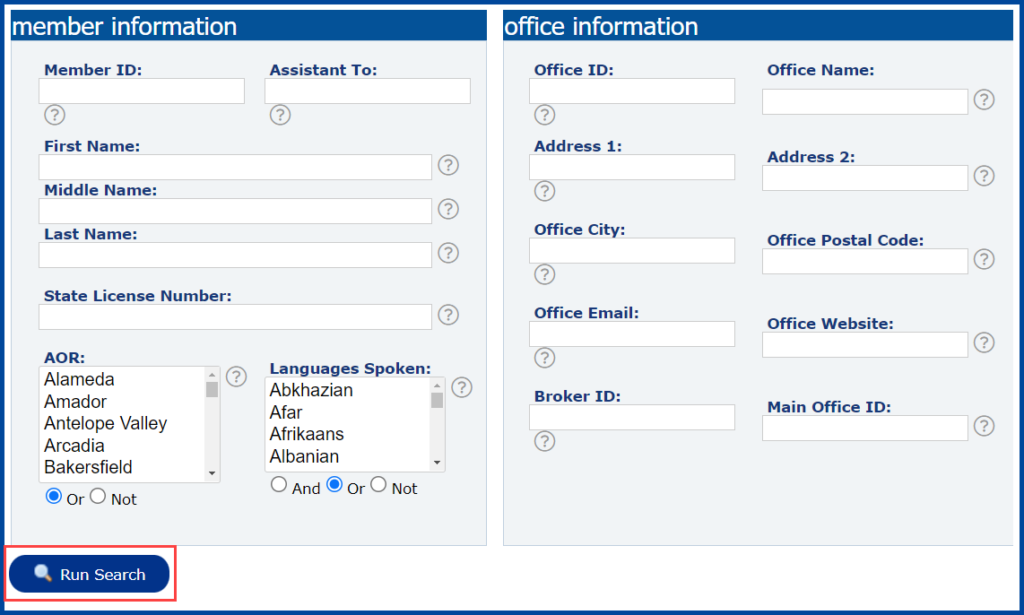The width and height of the screenshot is (1024, 615).
Task: Click the First Name help icon
Action: [448, 166]
